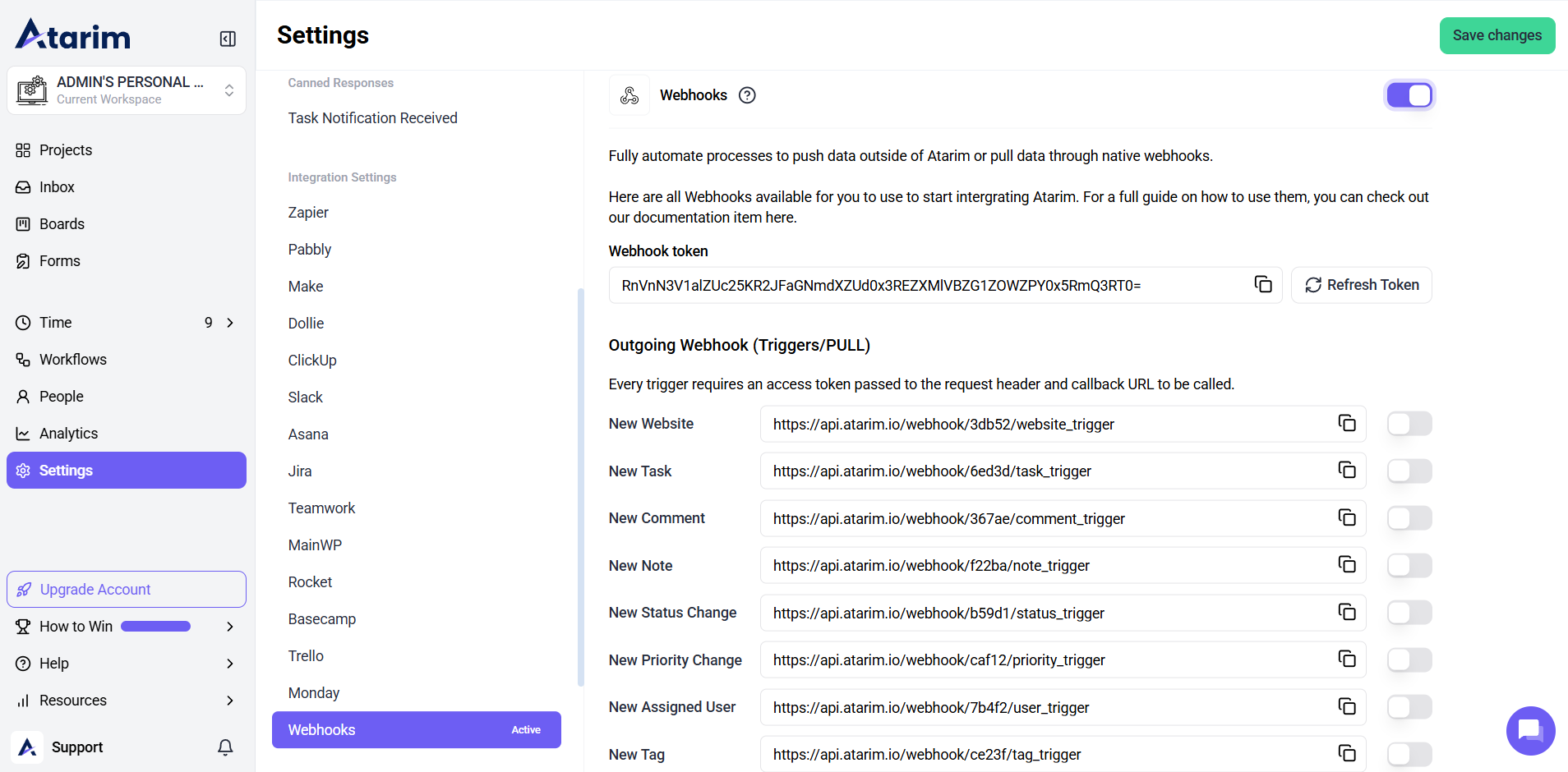Disable the main Webhooks toggle
The height and width of the screenshot is (772, 1568).
[x=1409, y=95]
